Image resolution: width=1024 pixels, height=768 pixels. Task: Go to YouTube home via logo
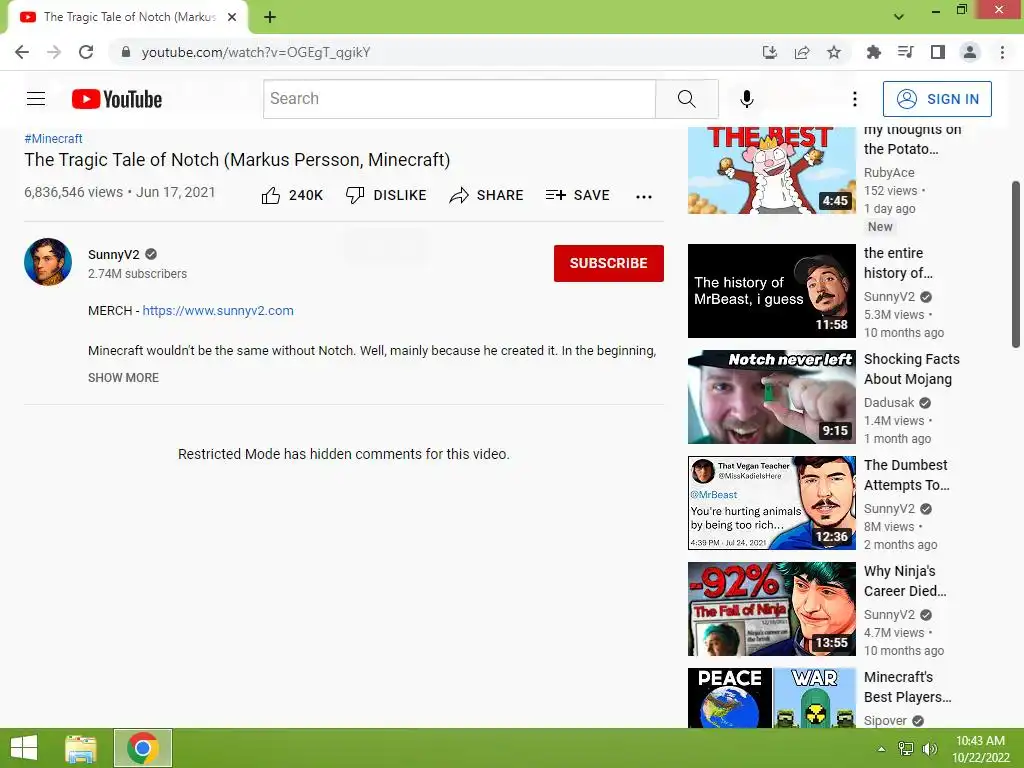[x=117, y=99]
